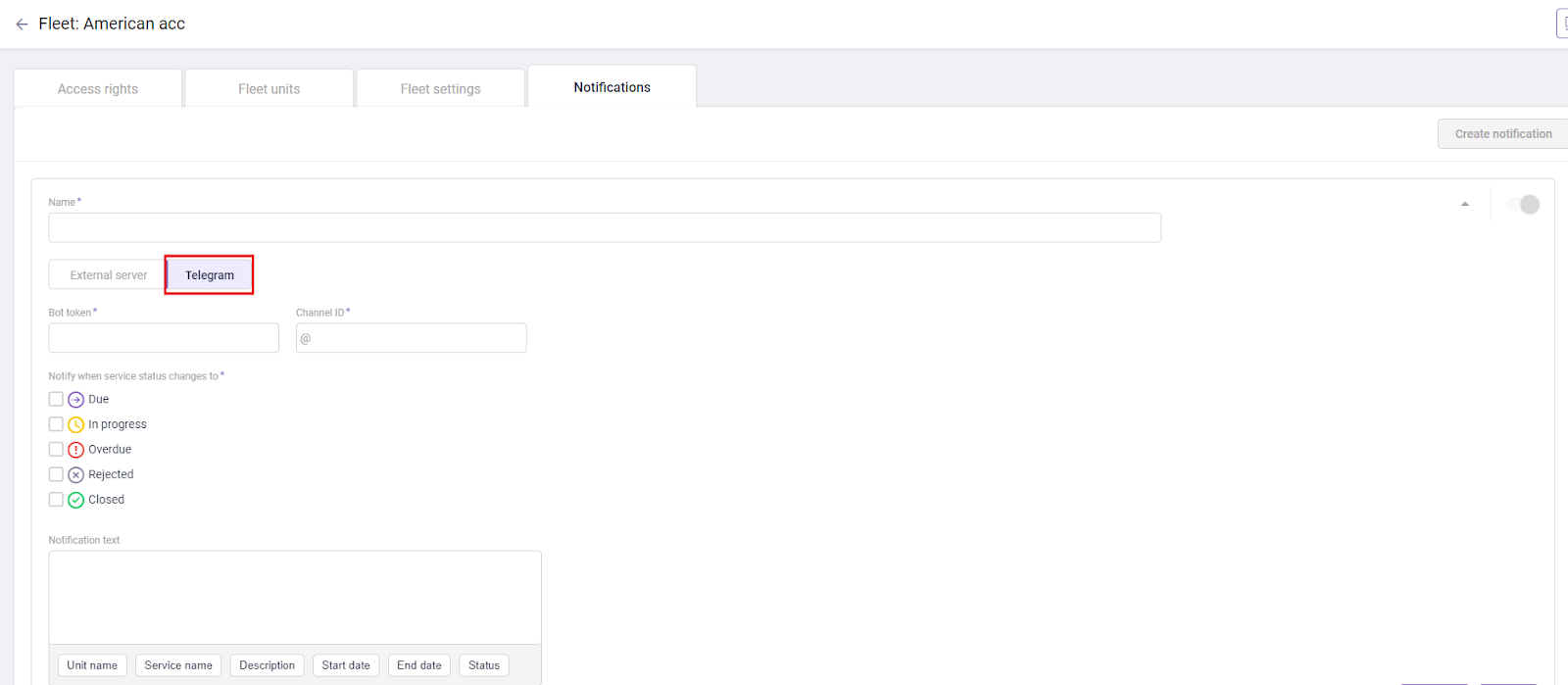The height and width of the screenshot is (685, 1568).
Task: Click the Rejected cross-circle icon
Action: (x=75, y=475)
